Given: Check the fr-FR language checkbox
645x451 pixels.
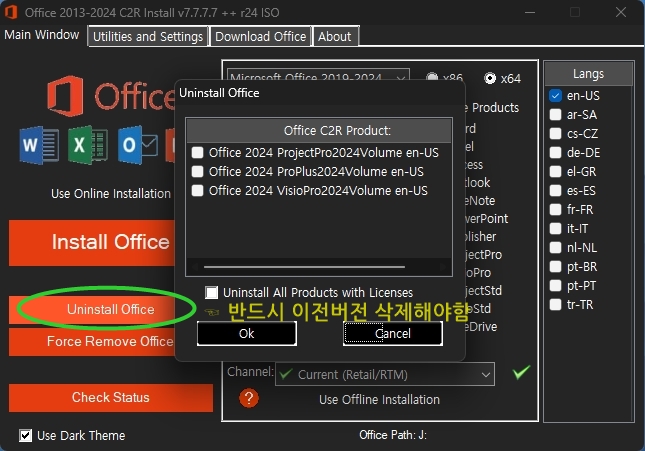Looking at the screenshot, I should point(555,209).
